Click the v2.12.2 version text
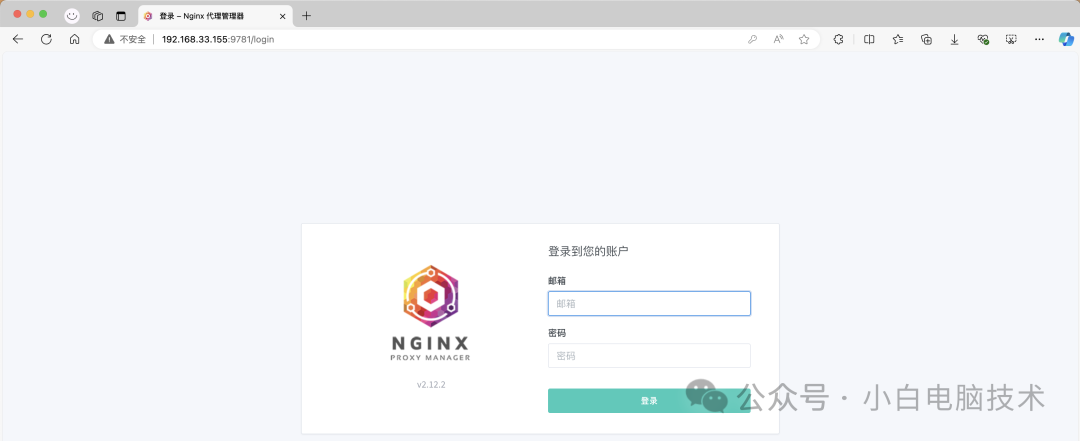This screenshot has width=1080, height=441. [431, 384]
